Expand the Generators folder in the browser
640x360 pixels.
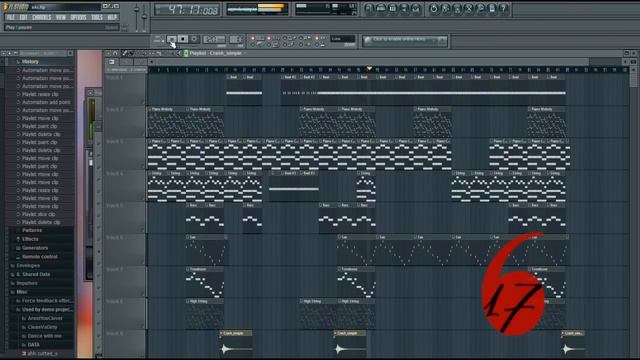point(35,248)
